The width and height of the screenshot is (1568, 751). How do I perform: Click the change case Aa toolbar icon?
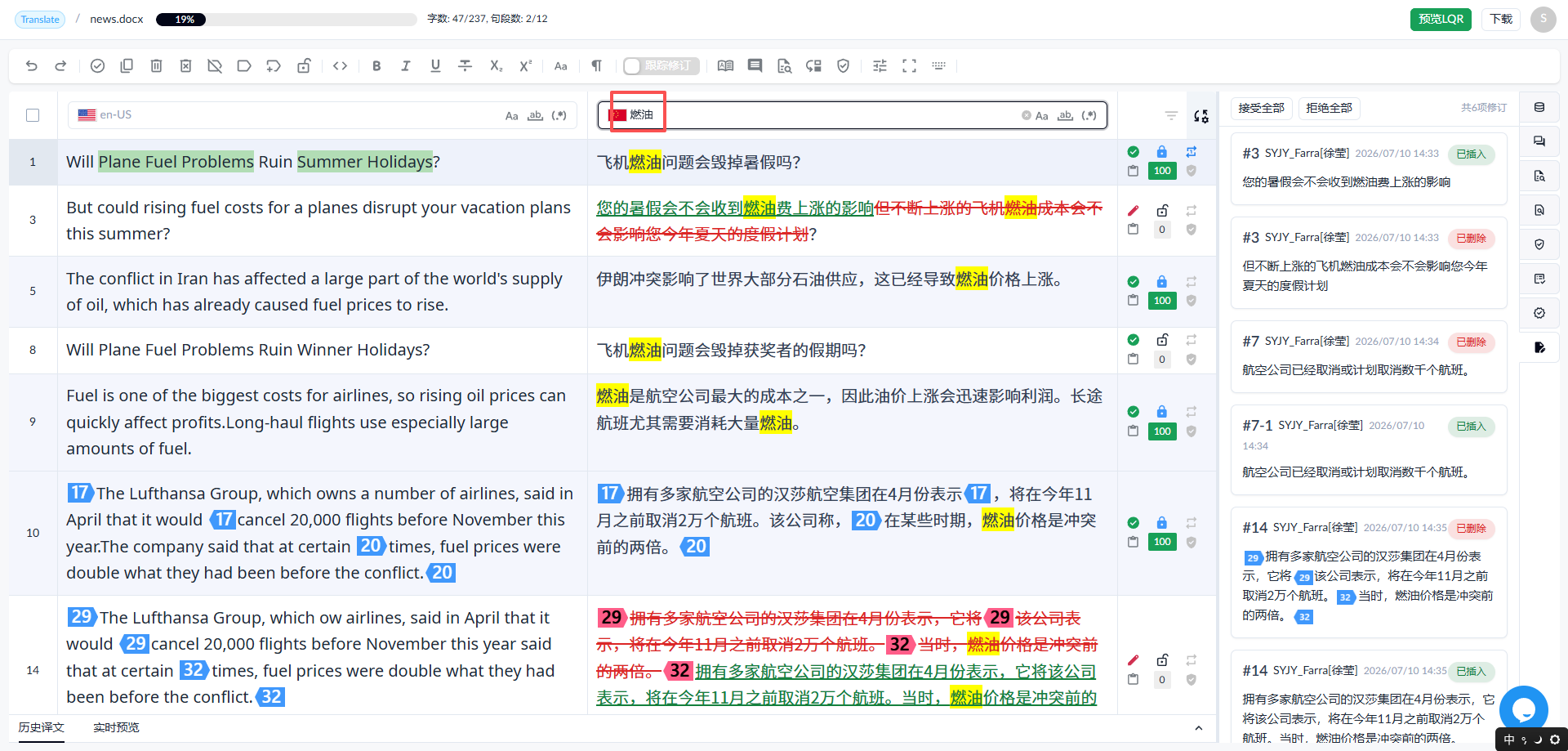point(561,66)
